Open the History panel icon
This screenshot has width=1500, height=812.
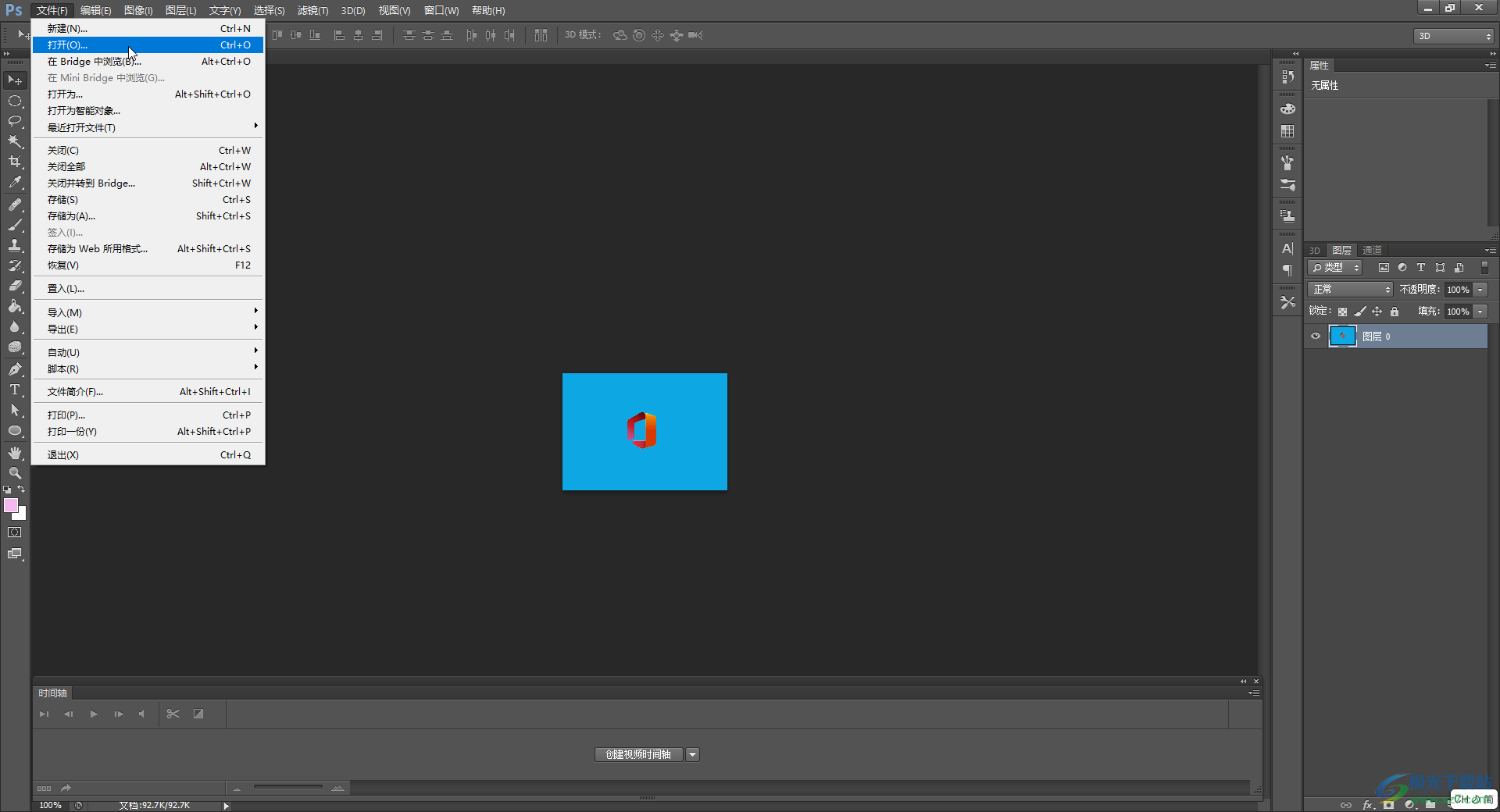[x=1287, y=77]
